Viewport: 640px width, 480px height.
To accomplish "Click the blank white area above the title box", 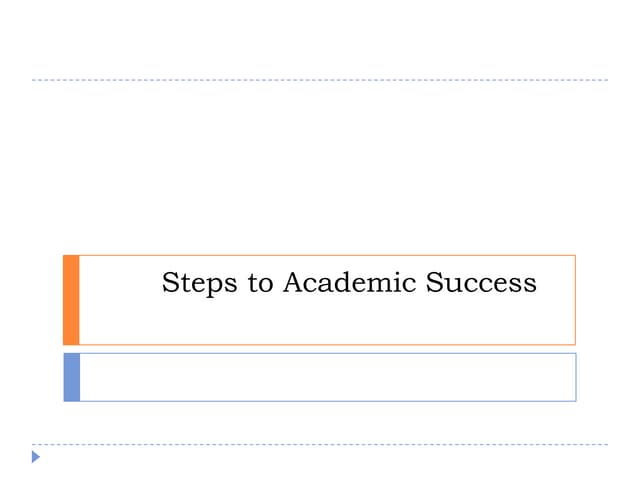I will click(x=320, y=170).
